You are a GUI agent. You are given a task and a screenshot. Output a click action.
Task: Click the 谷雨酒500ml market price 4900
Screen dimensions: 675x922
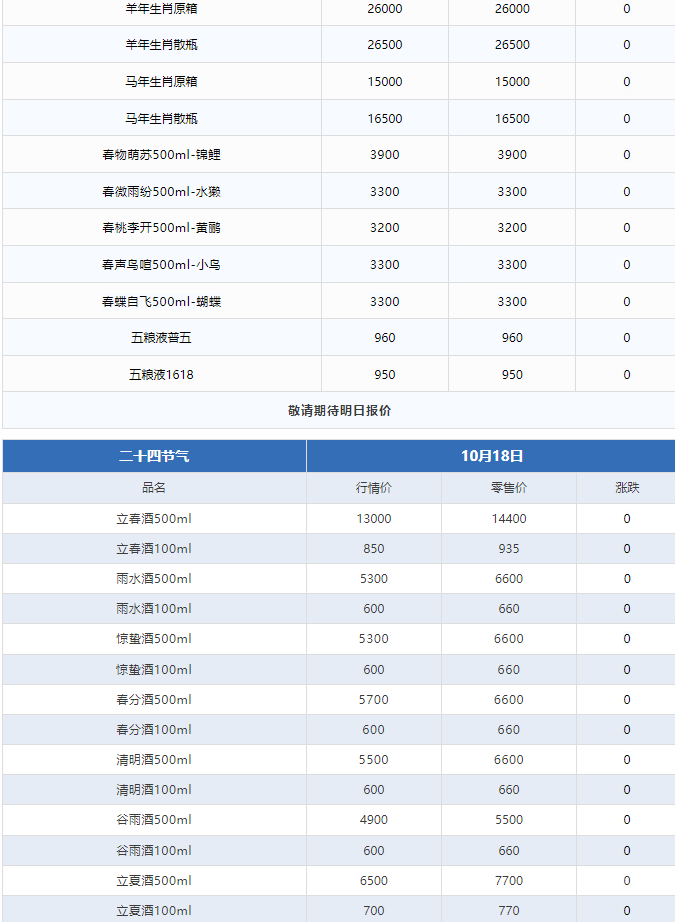coord(373,820)
